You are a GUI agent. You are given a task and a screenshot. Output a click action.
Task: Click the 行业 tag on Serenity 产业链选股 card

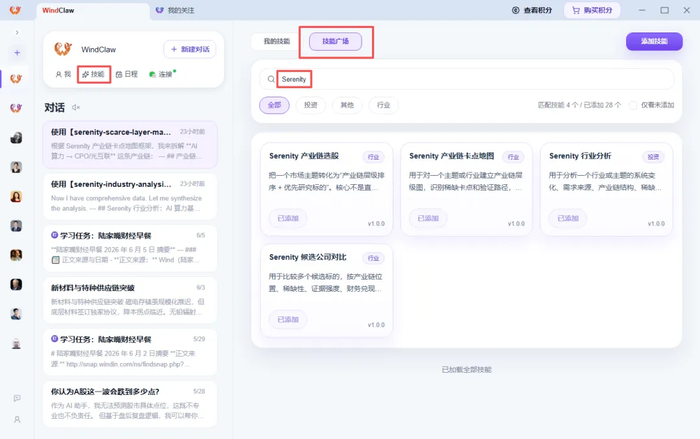tap(373, 157)
